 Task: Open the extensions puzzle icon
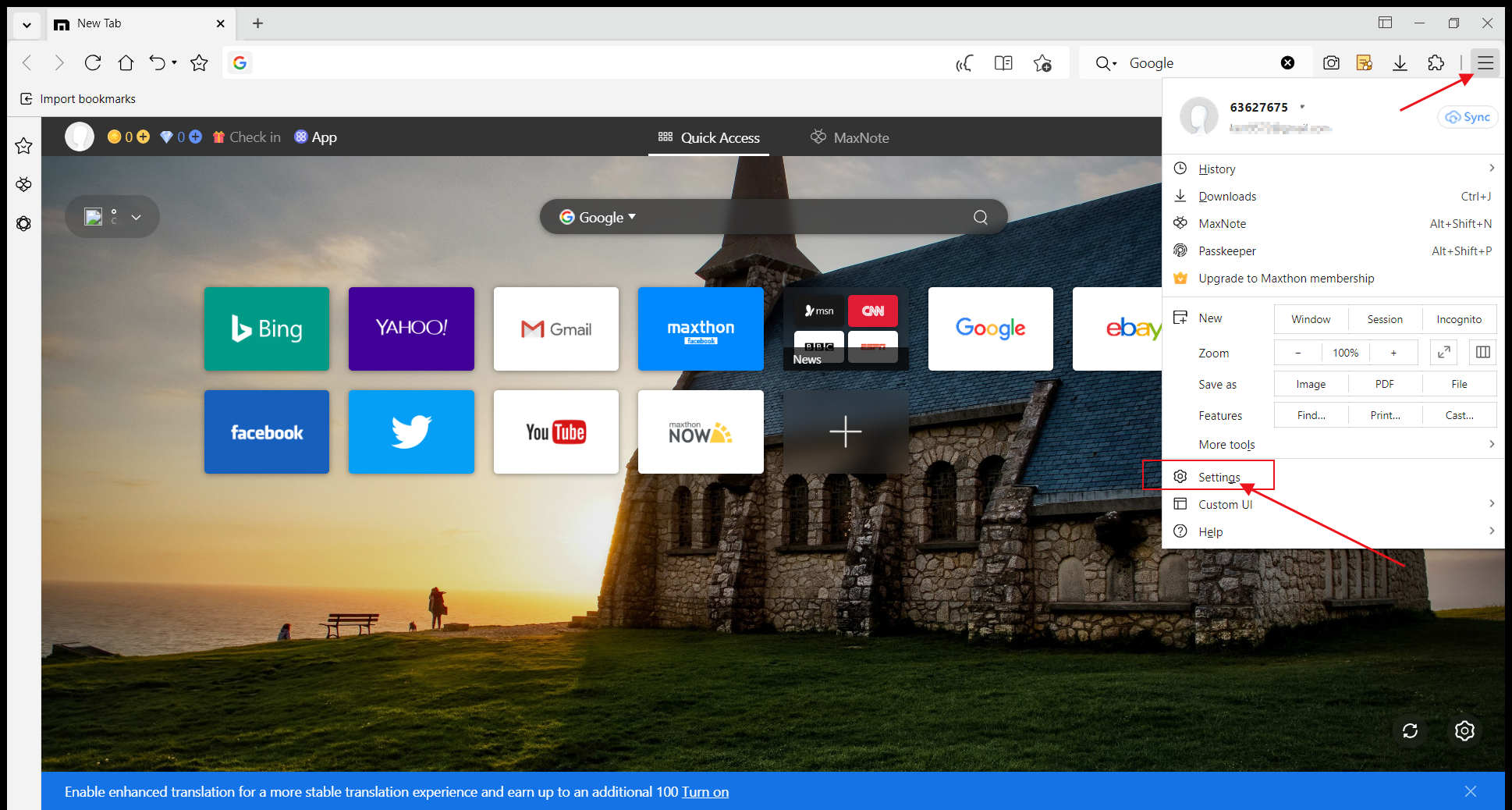[1436, 63]
